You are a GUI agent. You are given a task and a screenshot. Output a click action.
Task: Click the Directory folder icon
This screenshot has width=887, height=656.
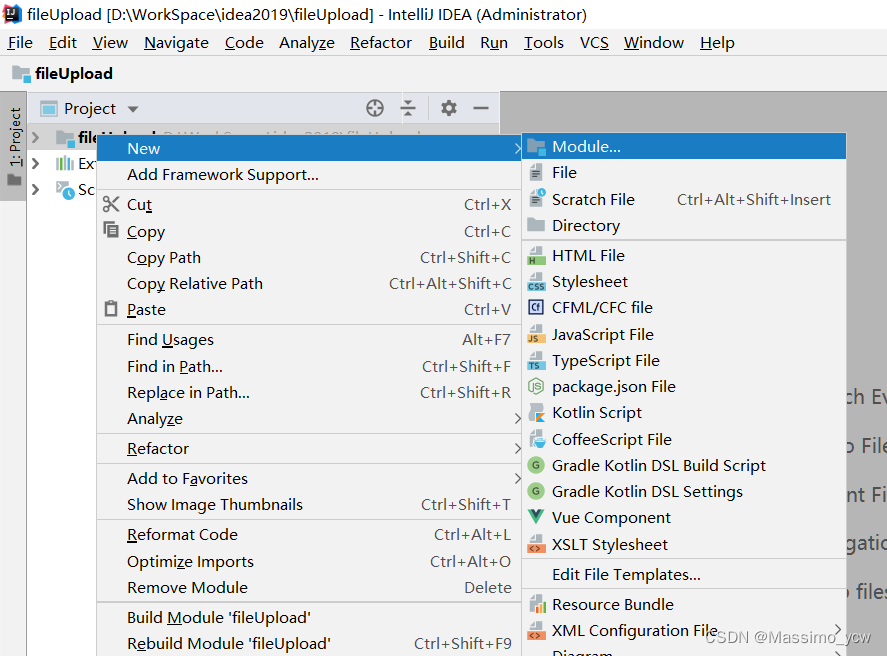(x=536, y=225)
